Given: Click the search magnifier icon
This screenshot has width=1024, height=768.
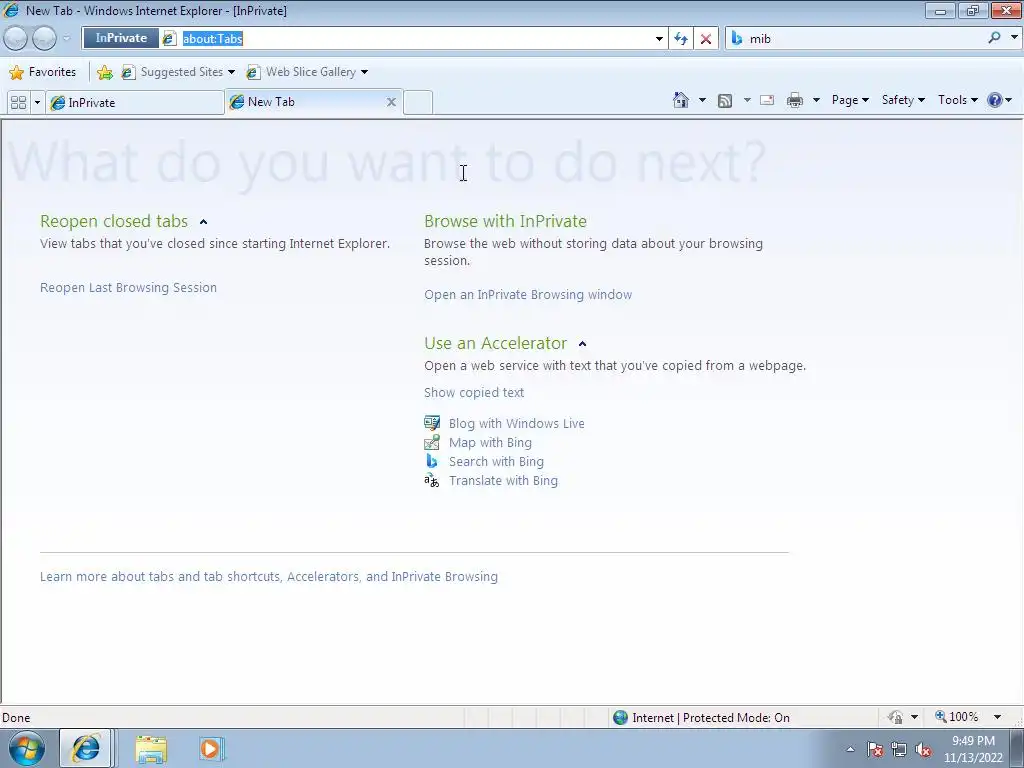Looking at the screenshot, I should [x=994, y=38].
